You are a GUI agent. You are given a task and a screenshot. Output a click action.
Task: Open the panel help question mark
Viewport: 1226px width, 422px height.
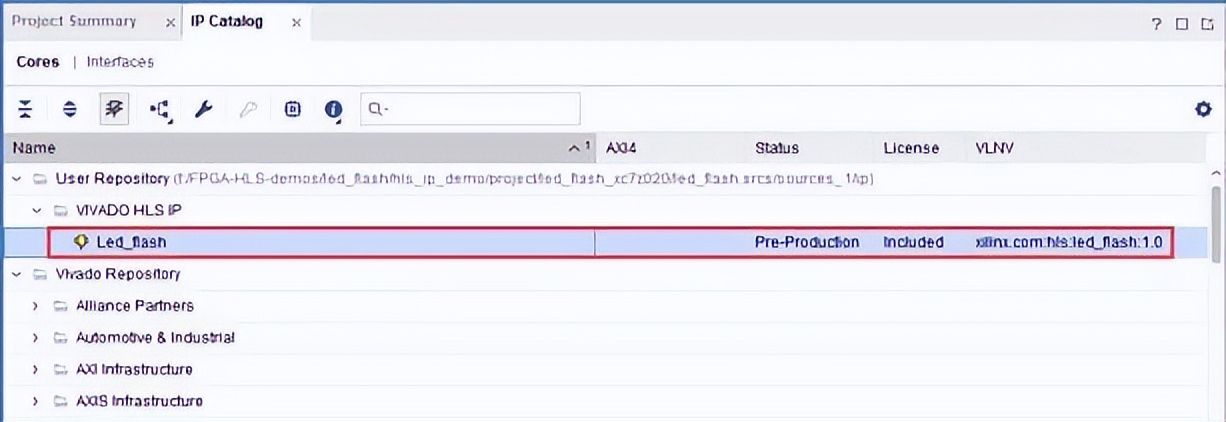[x=1157, y=23]
